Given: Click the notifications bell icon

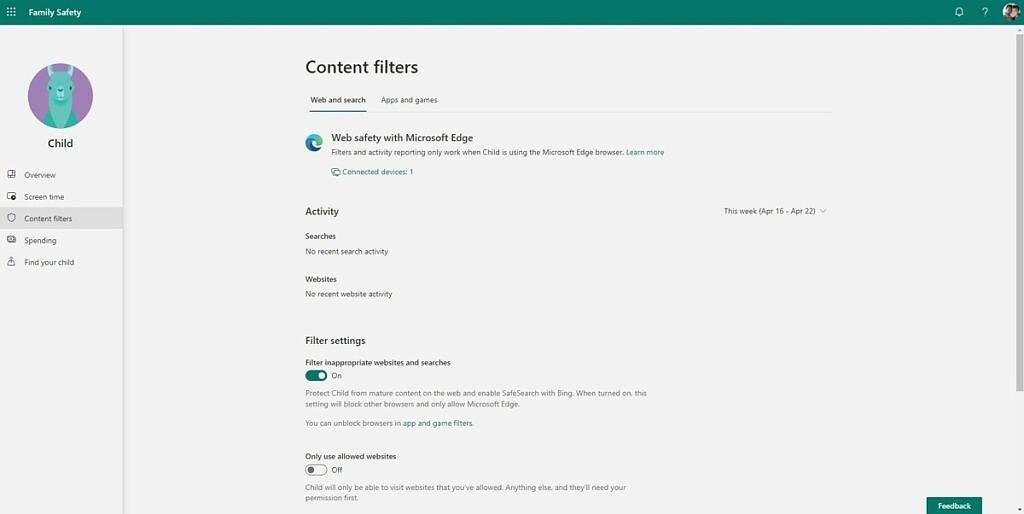Looking at the screenshot, I should (x=959, y=12).
